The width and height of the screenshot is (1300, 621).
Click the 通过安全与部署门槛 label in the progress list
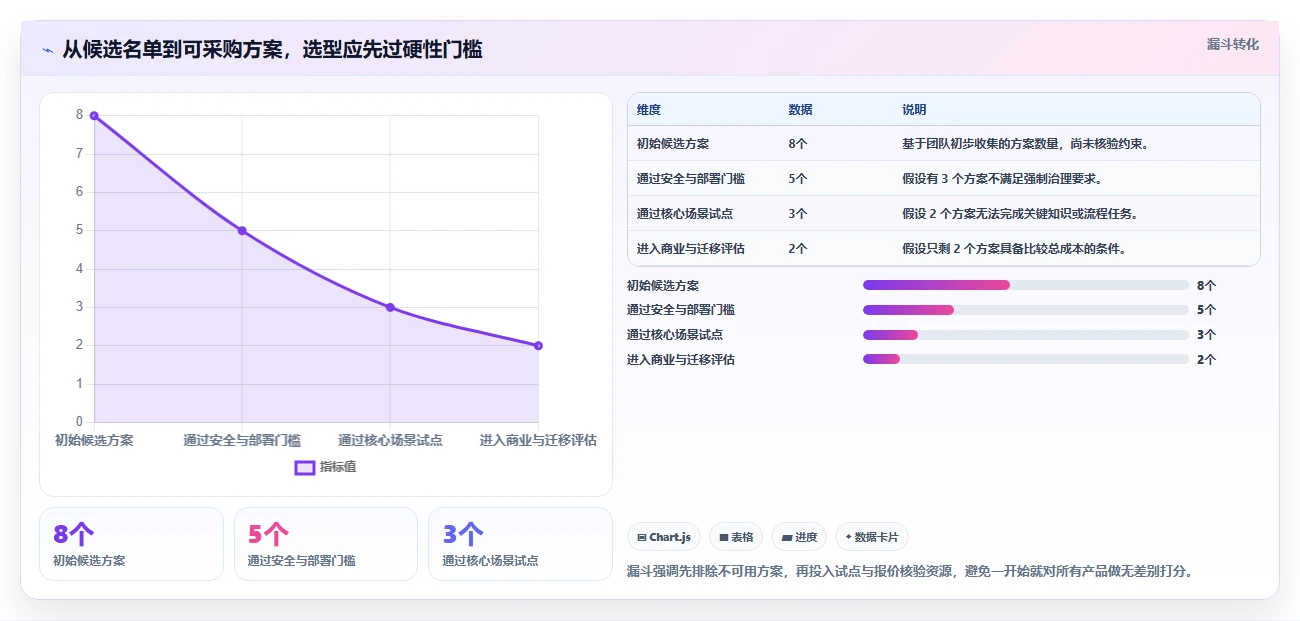click(x=681, y=310)
